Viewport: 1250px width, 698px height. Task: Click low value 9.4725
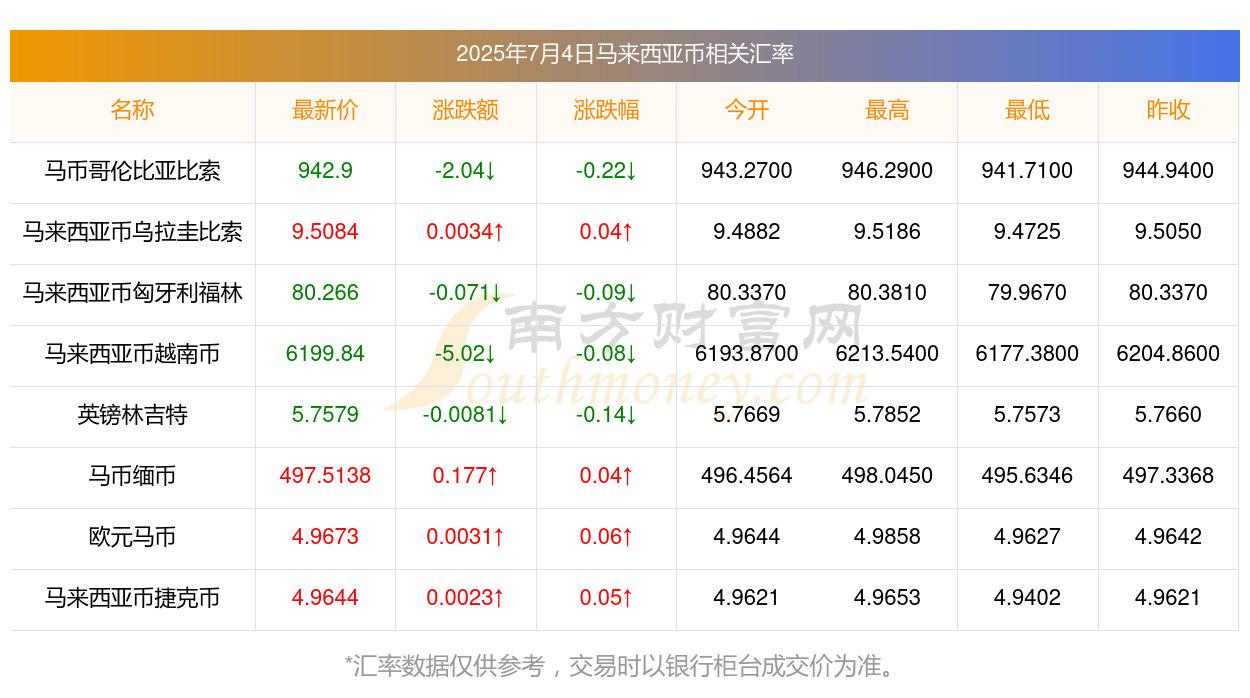click(1028, 232)
